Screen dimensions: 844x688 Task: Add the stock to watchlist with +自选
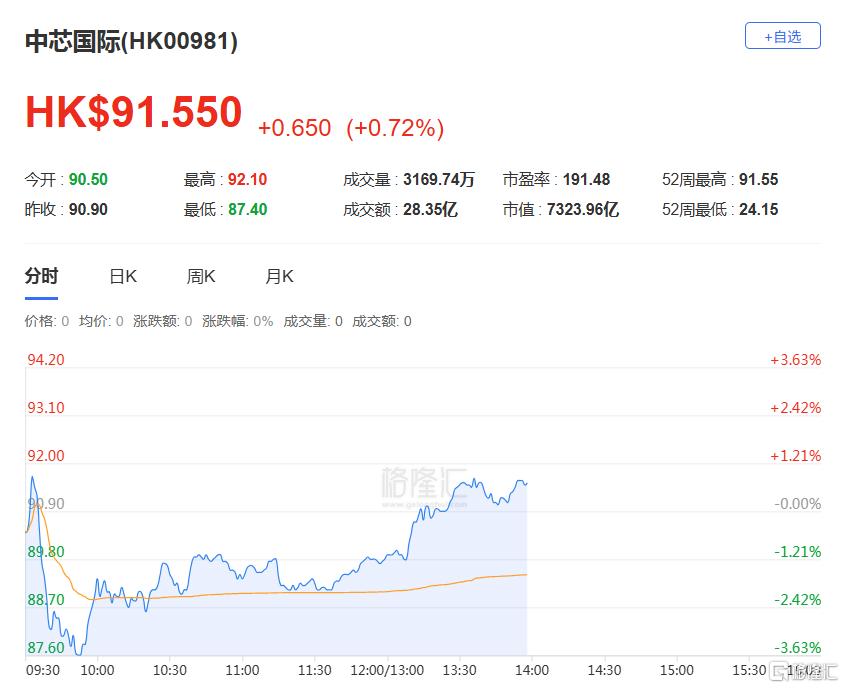coord(782,36)
